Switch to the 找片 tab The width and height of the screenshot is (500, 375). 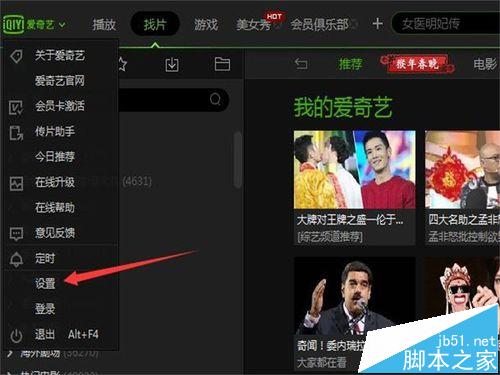pyautogui.click(x=155, y=24)
